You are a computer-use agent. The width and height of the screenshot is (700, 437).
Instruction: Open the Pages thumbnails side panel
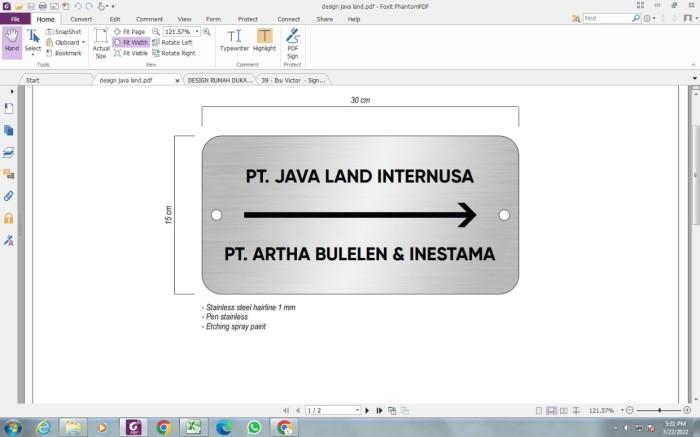[8, 130]
